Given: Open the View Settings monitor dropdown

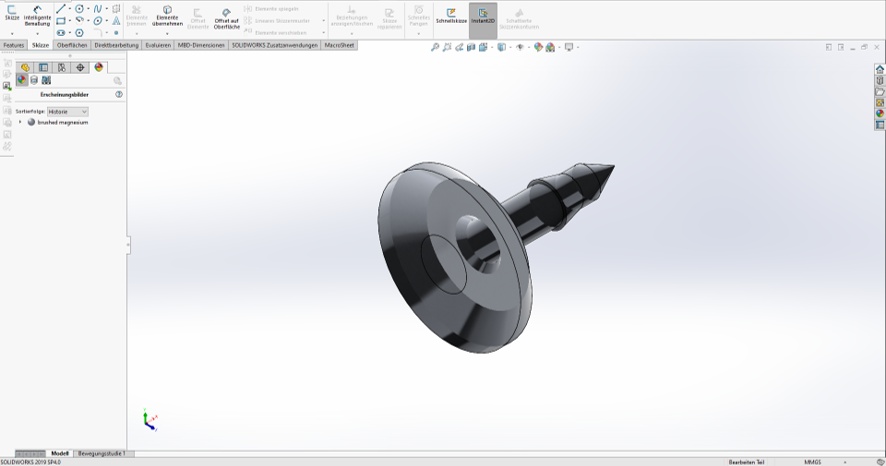Looking at the screenshot, I should (x=569, y=47).
